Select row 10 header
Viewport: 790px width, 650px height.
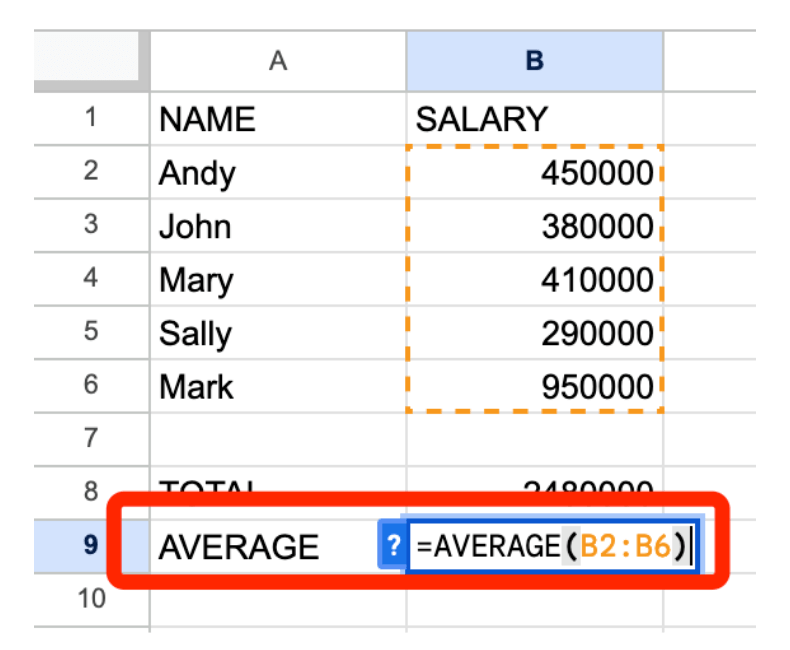coord(91,600)
